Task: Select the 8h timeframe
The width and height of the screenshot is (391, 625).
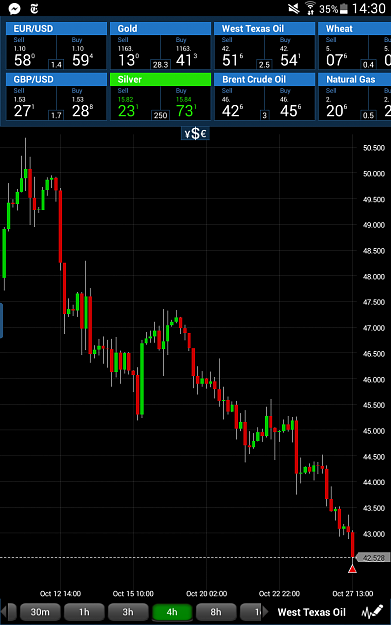Action: pos(216,612)
